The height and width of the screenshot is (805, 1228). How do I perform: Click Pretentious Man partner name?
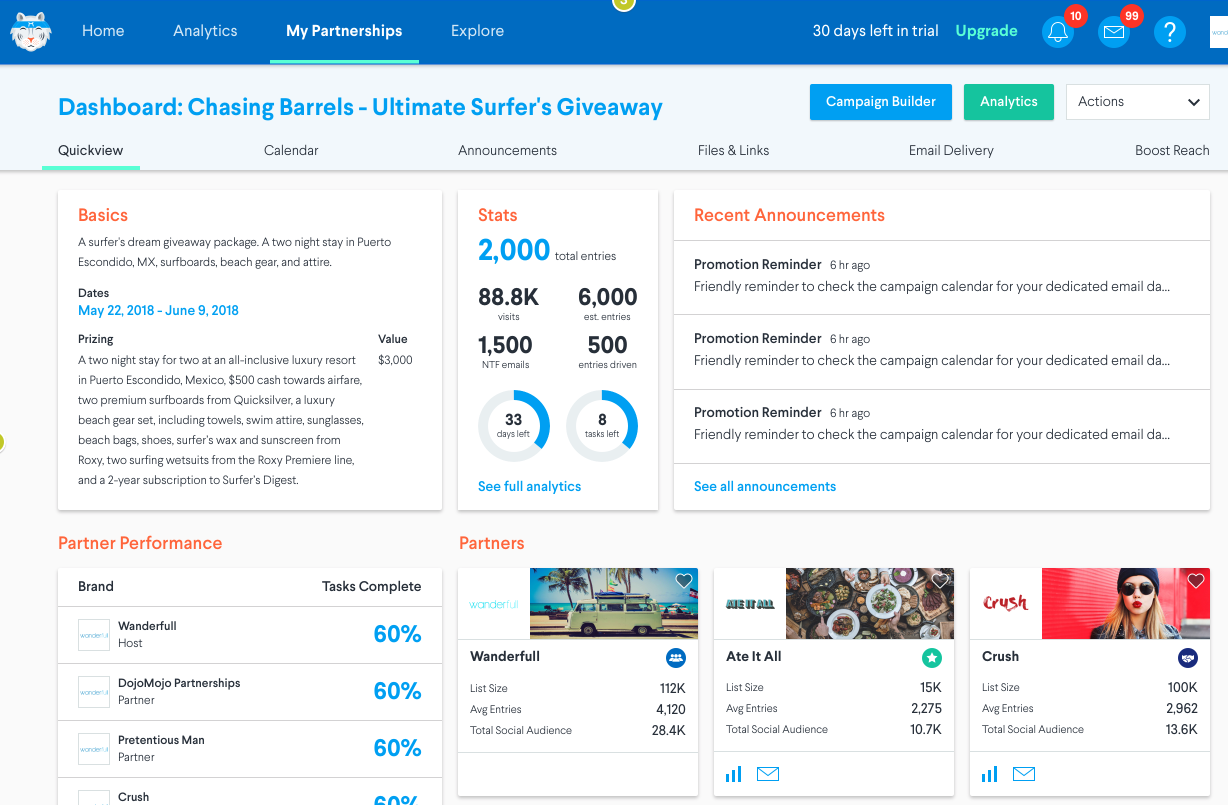161,740
